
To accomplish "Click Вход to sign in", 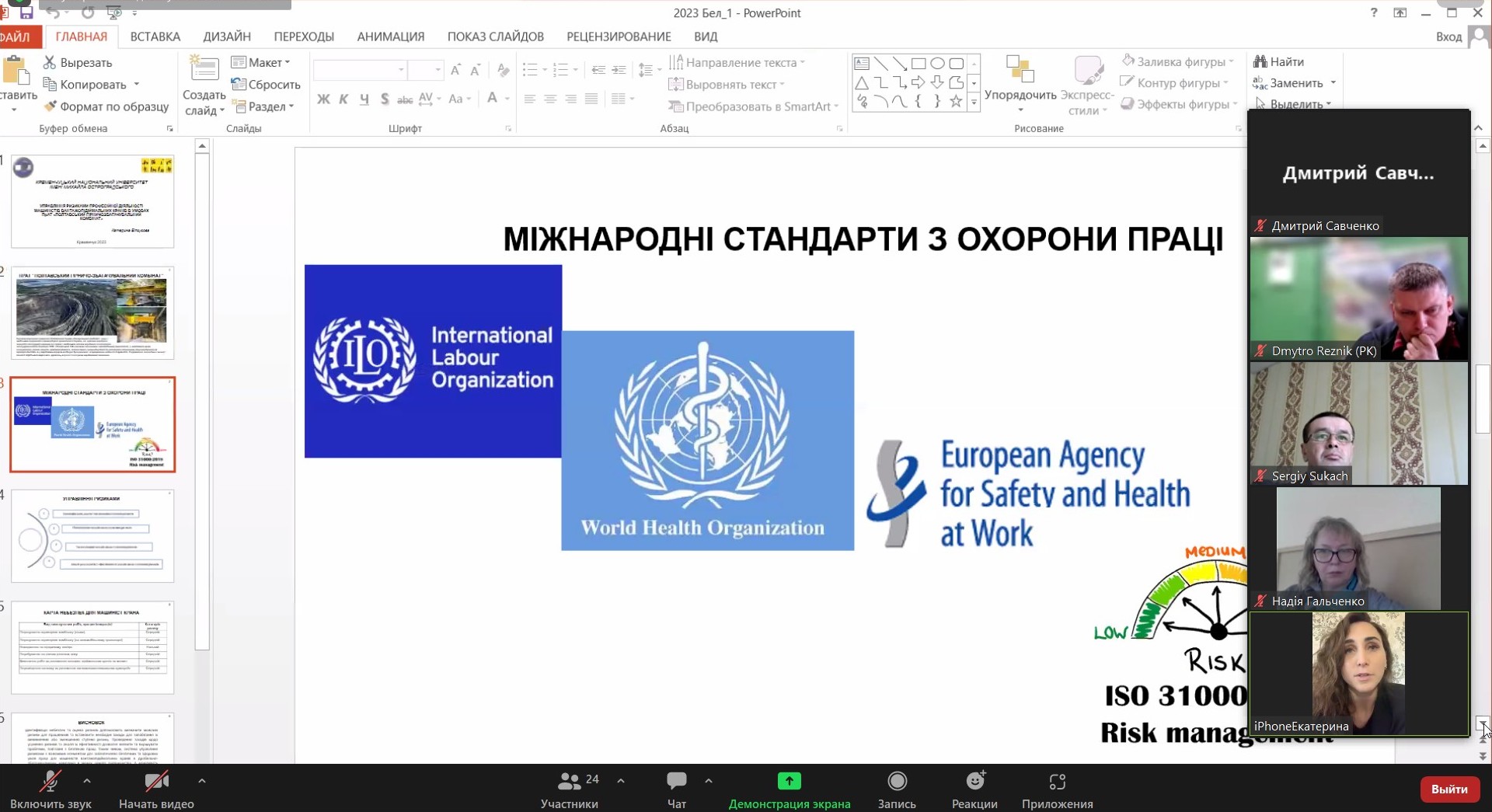I will [1448, 37].
